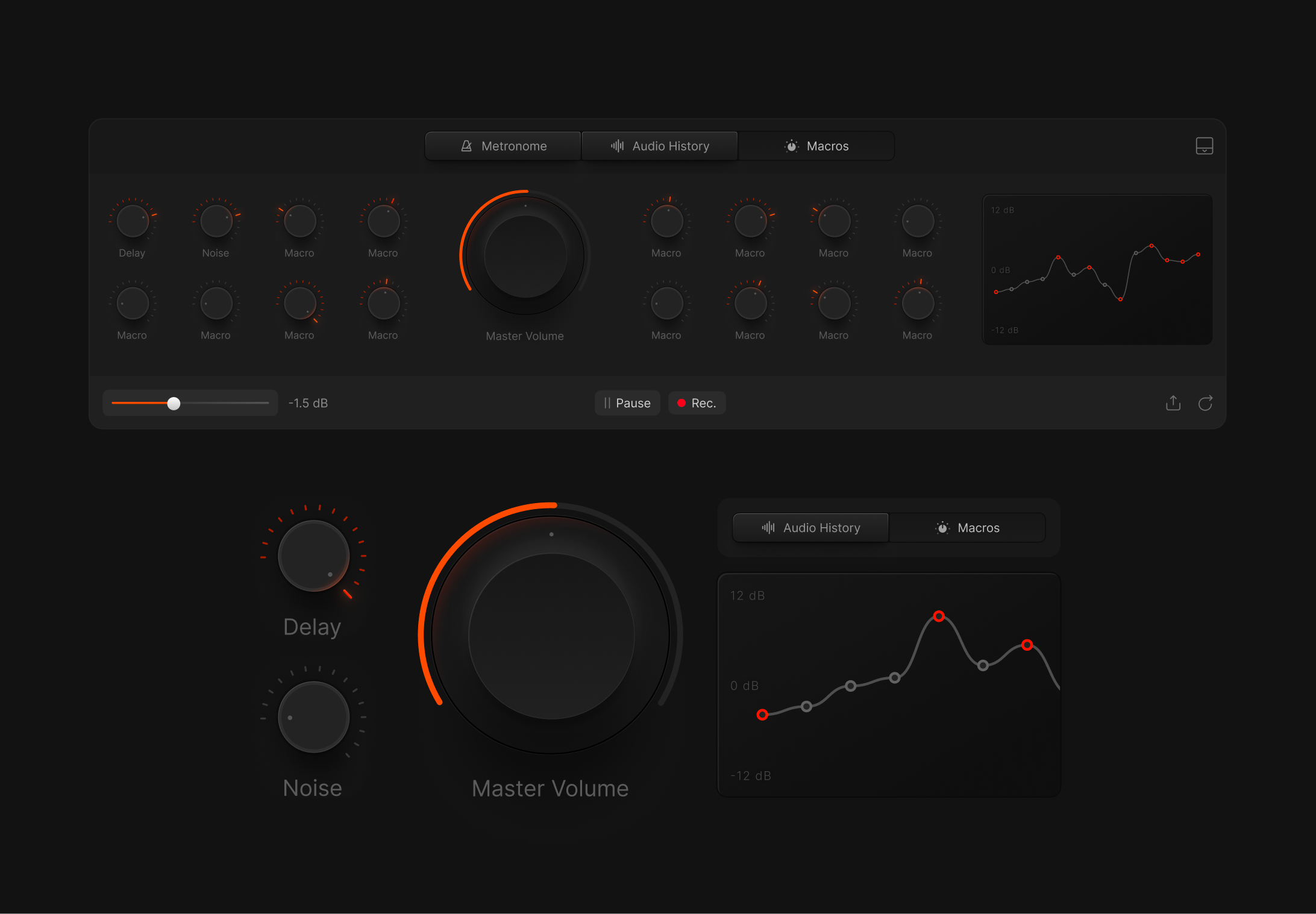Click the -1.5 dB volume slider handle
1316x914 pixels.
point(174,403)
